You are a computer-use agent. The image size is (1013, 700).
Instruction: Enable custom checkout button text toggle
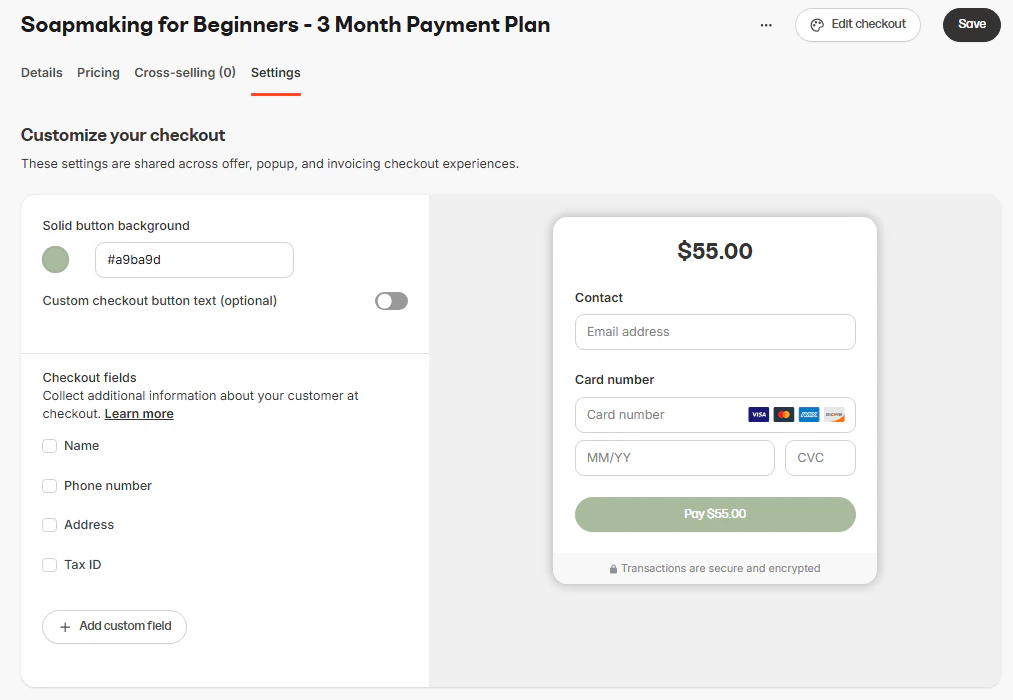[391, 301]
